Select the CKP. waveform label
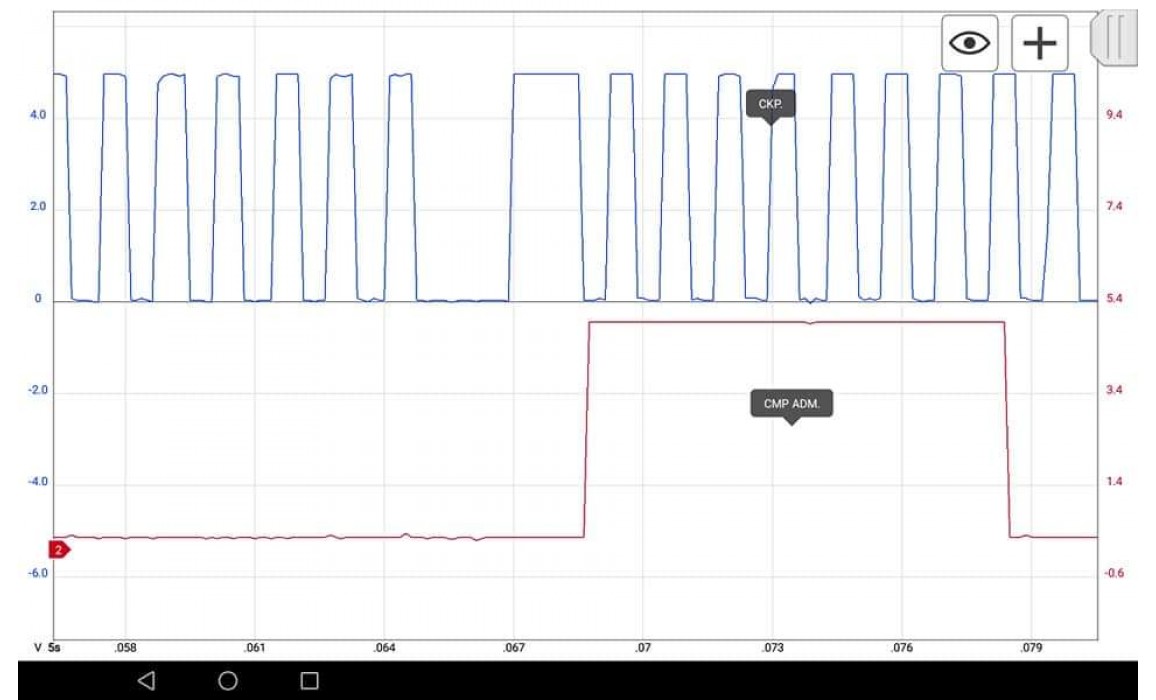 pyautogui.click(x=770, y=103)
